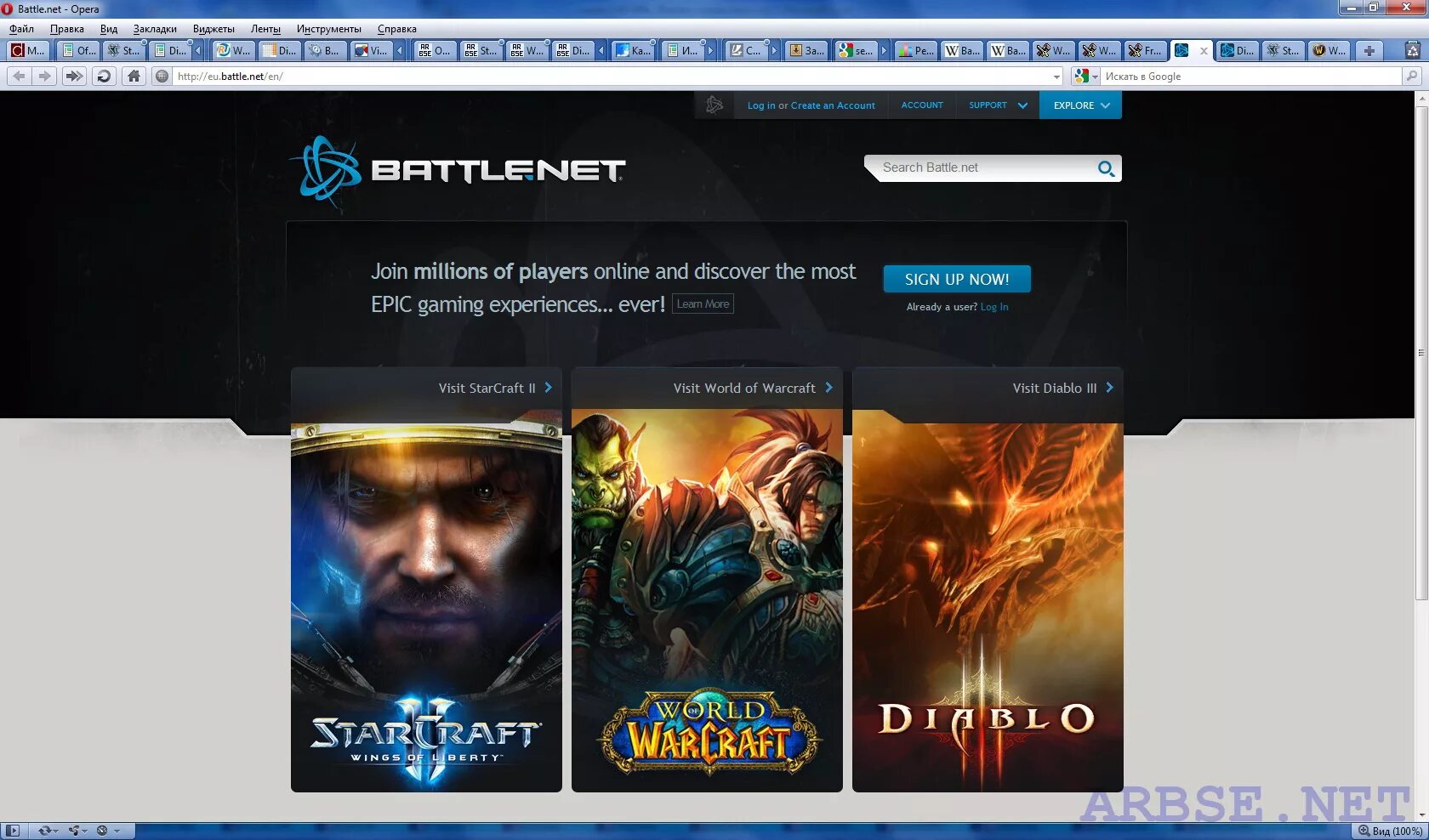Image resolution: width=1429 pixels, height=840 pixels.
Task: Click the arrow next to Visit StarCraft II
Action: click(x=549, y=388)
